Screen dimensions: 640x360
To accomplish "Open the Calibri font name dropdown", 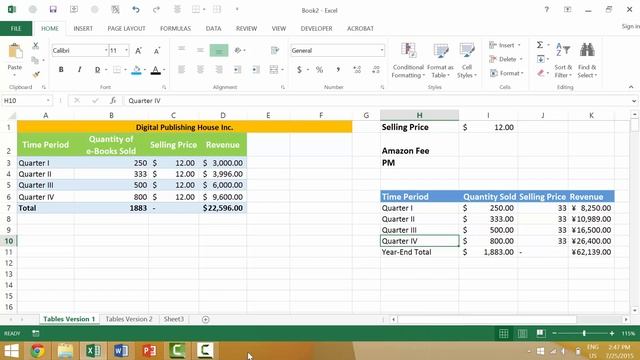I will (106, 51).
